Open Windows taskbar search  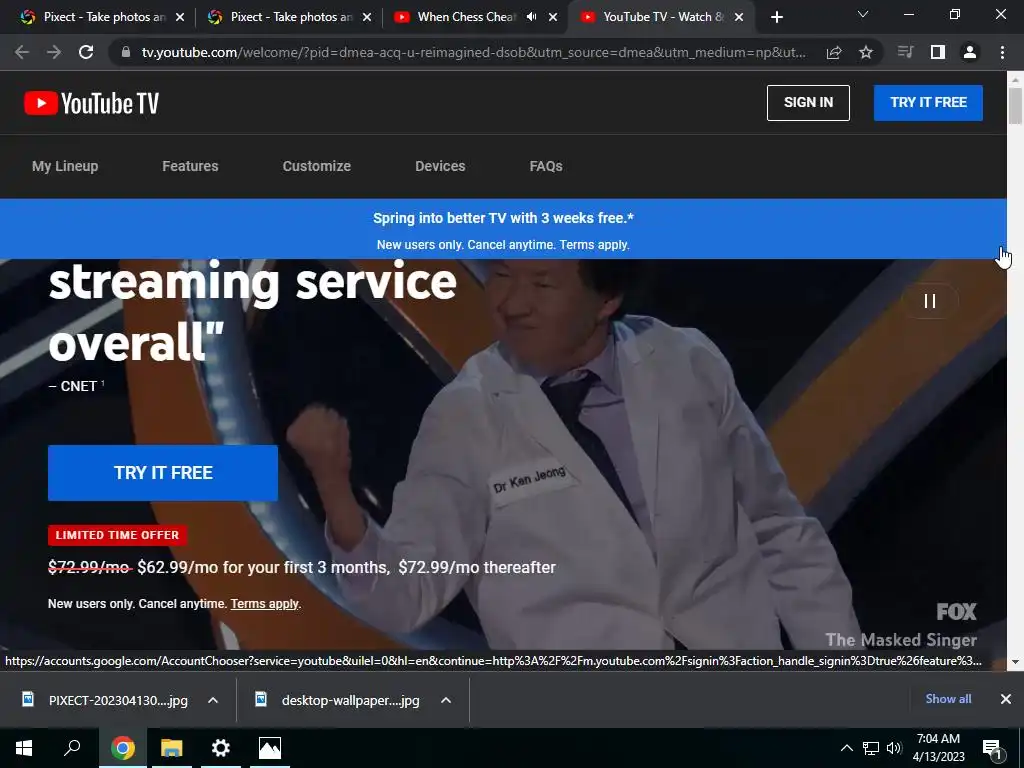(72, 748)
